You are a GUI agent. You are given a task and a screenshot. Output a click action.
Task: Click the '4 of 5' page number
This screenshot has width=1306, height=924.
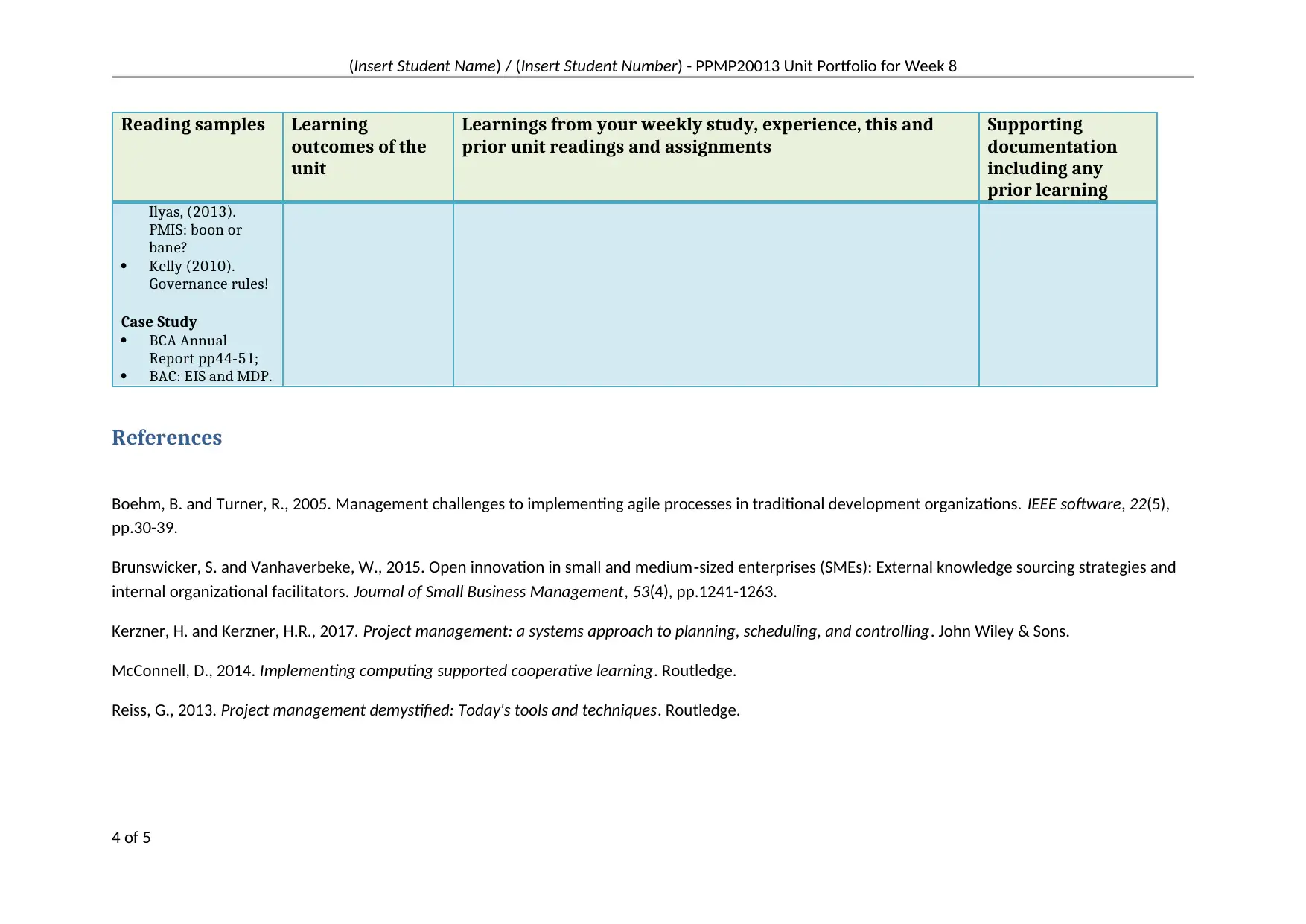(x=131, y=837)
